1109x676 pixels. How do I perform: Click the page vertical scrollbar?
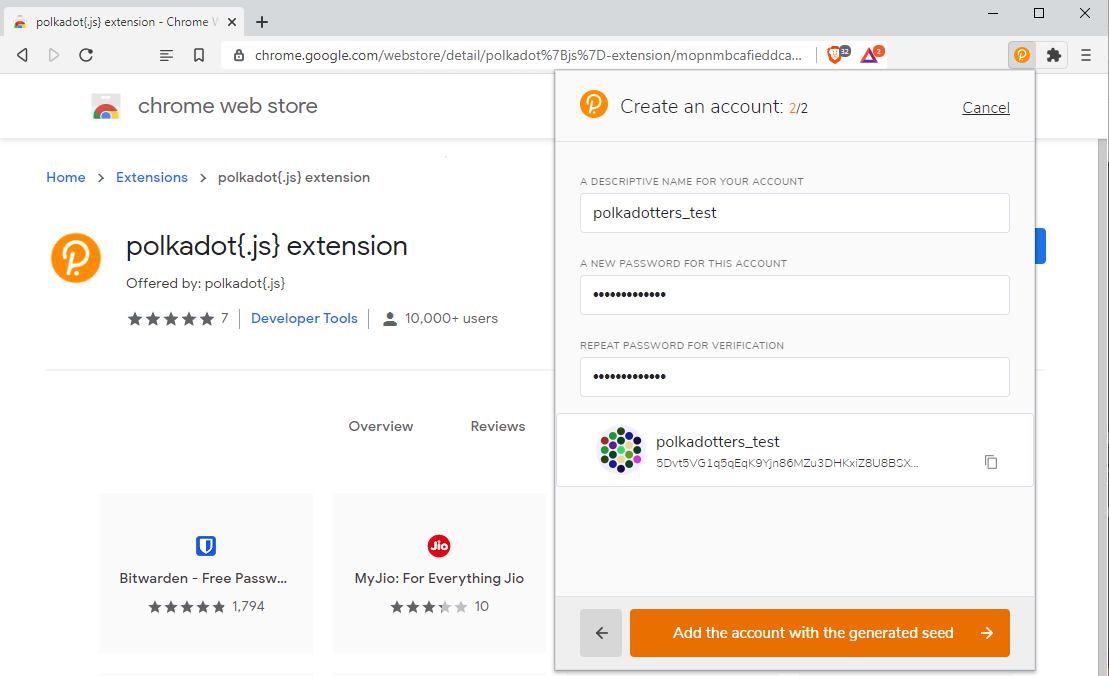(1103, 407)
